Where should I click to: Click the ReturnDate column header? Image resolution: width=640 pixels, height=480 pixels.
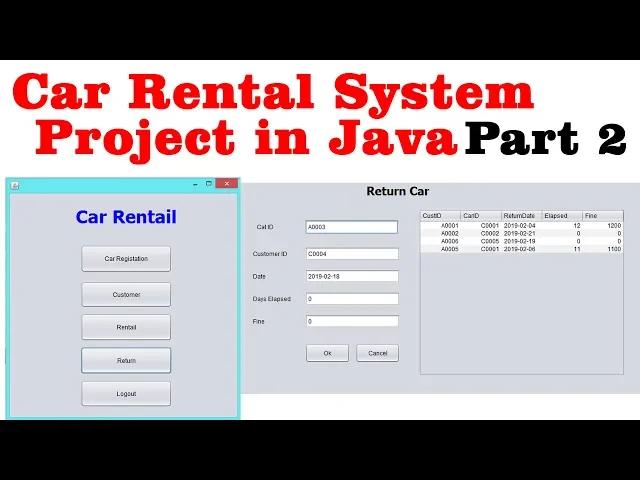pos(522,216)
